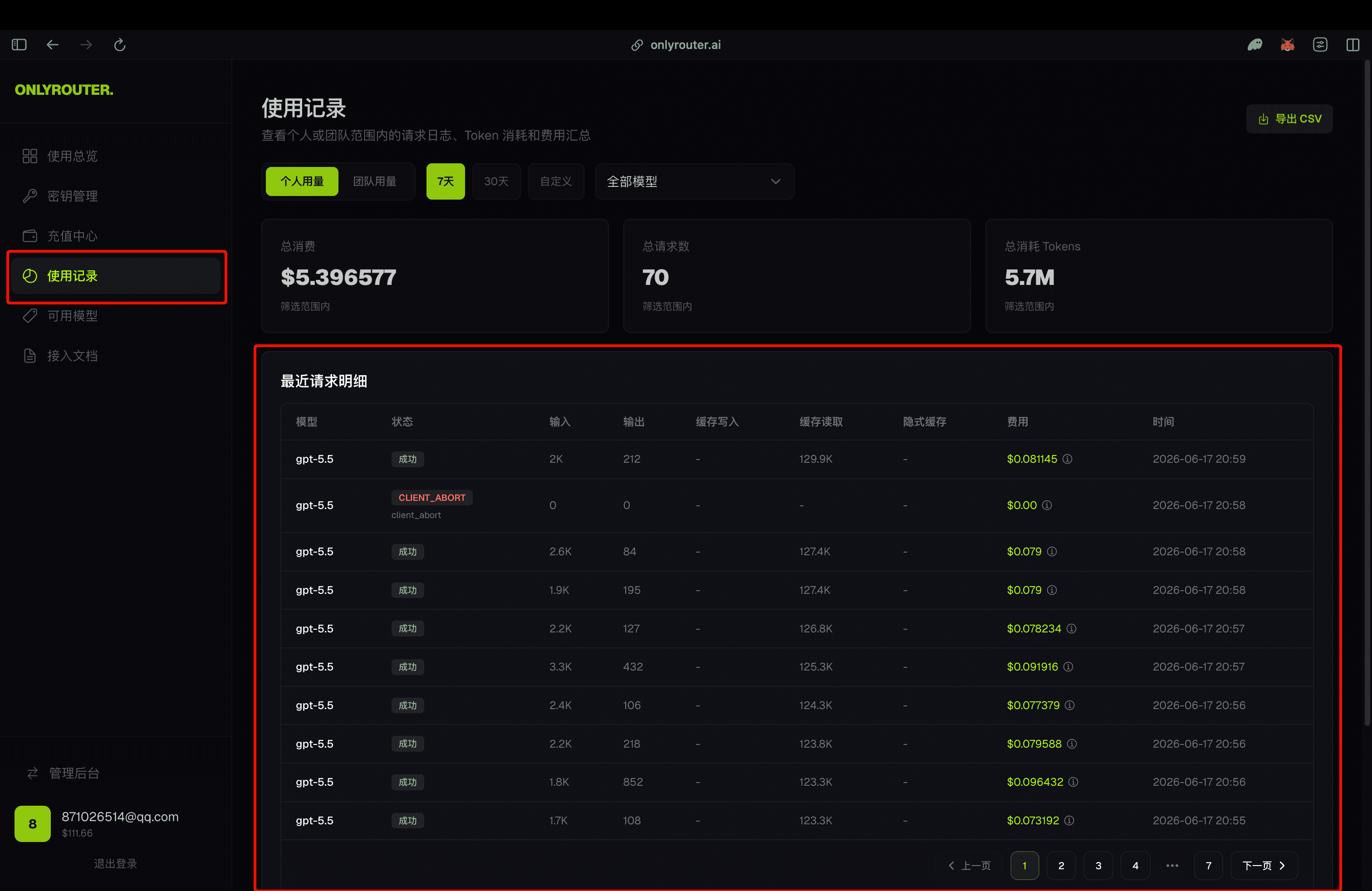Click the pagination ellipsis
This screenshot has height=891, width=1372.
[1172, 865]
